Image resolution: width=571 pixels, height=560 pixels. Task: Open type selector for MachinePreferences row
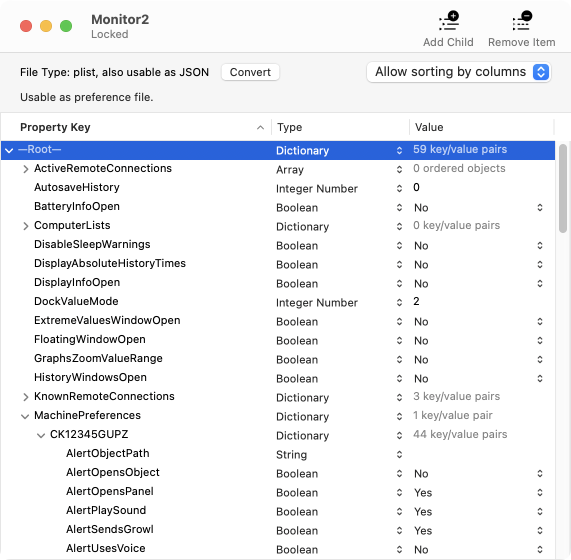point(399,416)
